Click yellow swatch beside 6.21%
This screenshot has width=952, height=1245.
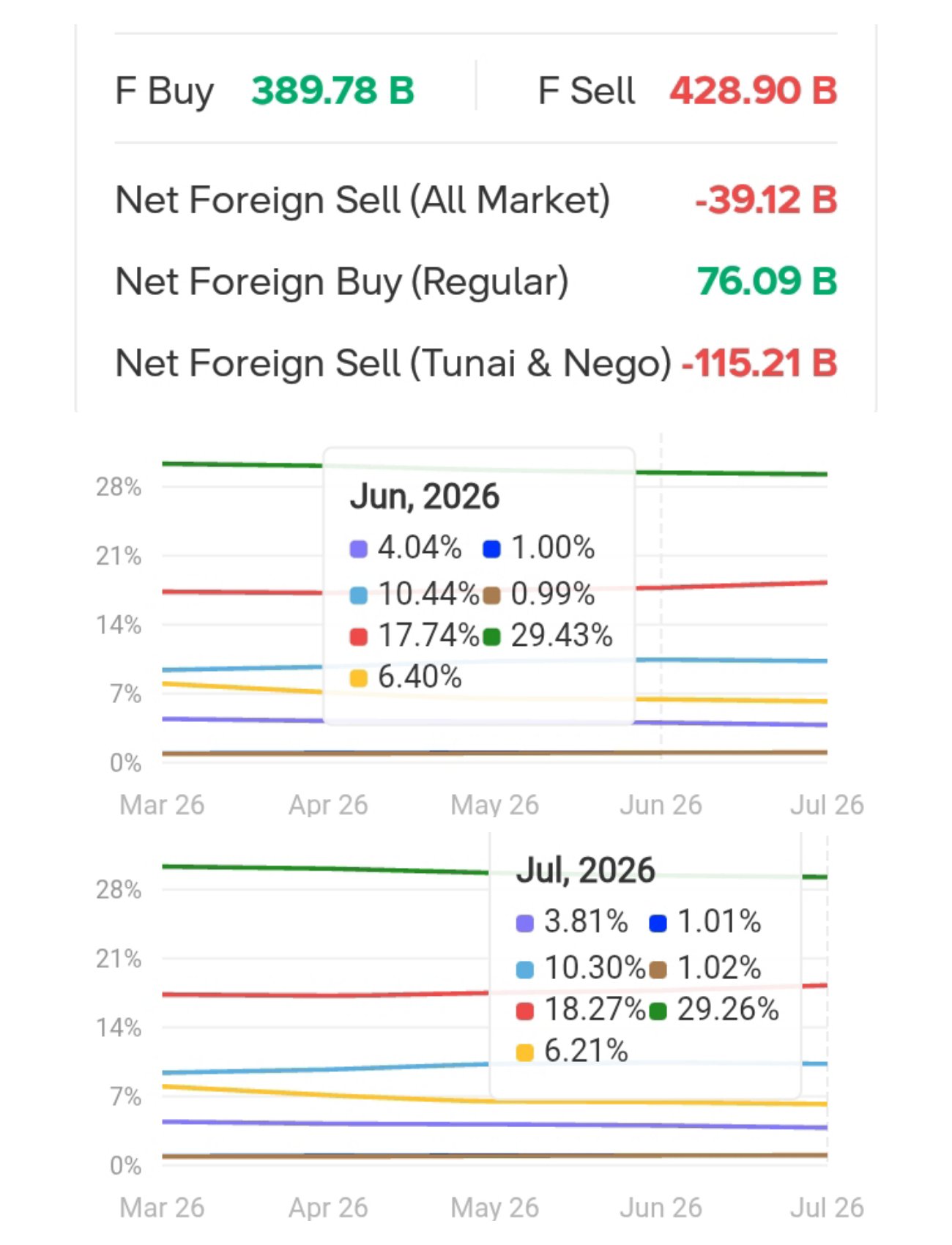pos(524,1053)
